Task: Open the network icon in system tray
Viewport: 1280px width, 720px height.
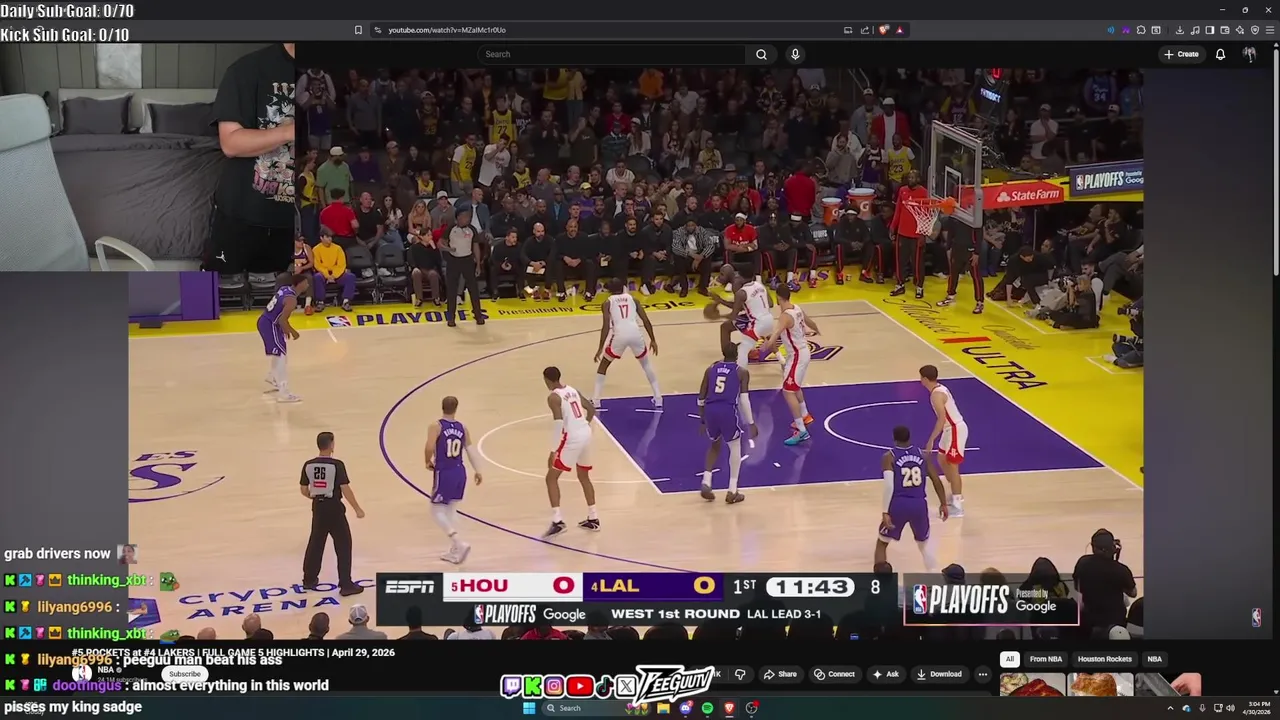Action: pos(1217,708)
